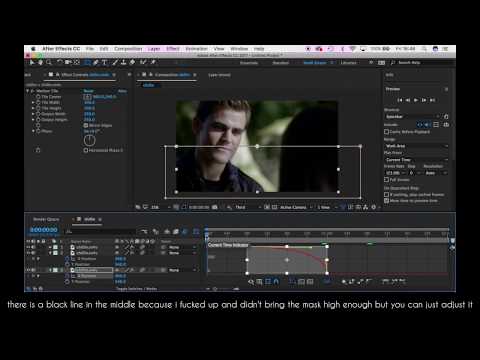This screenshot has height=360, width=480.
Task: Open the Layer menu
Action: [154, 49]
